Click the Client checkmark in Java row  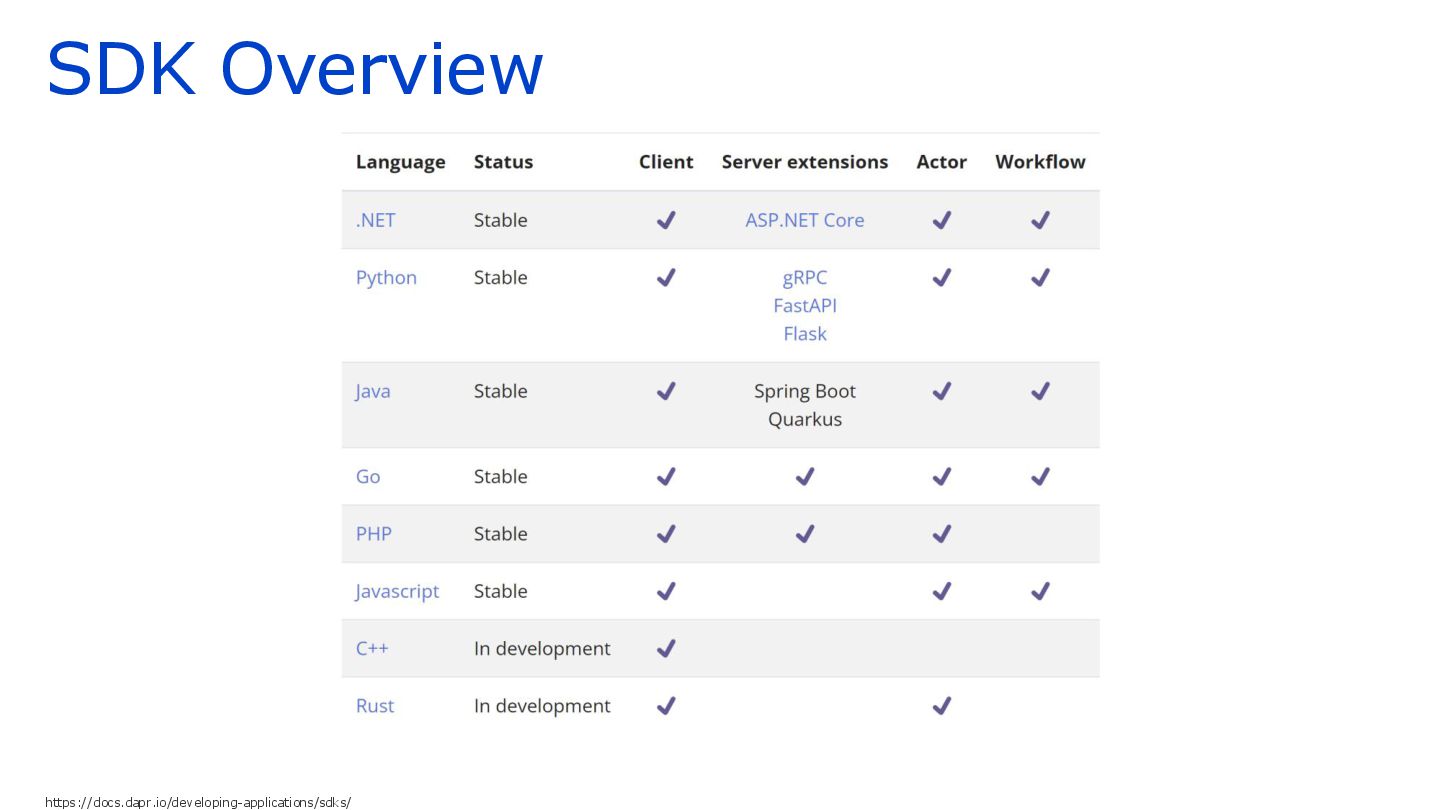pyautogui.click(x=666, y=391)
